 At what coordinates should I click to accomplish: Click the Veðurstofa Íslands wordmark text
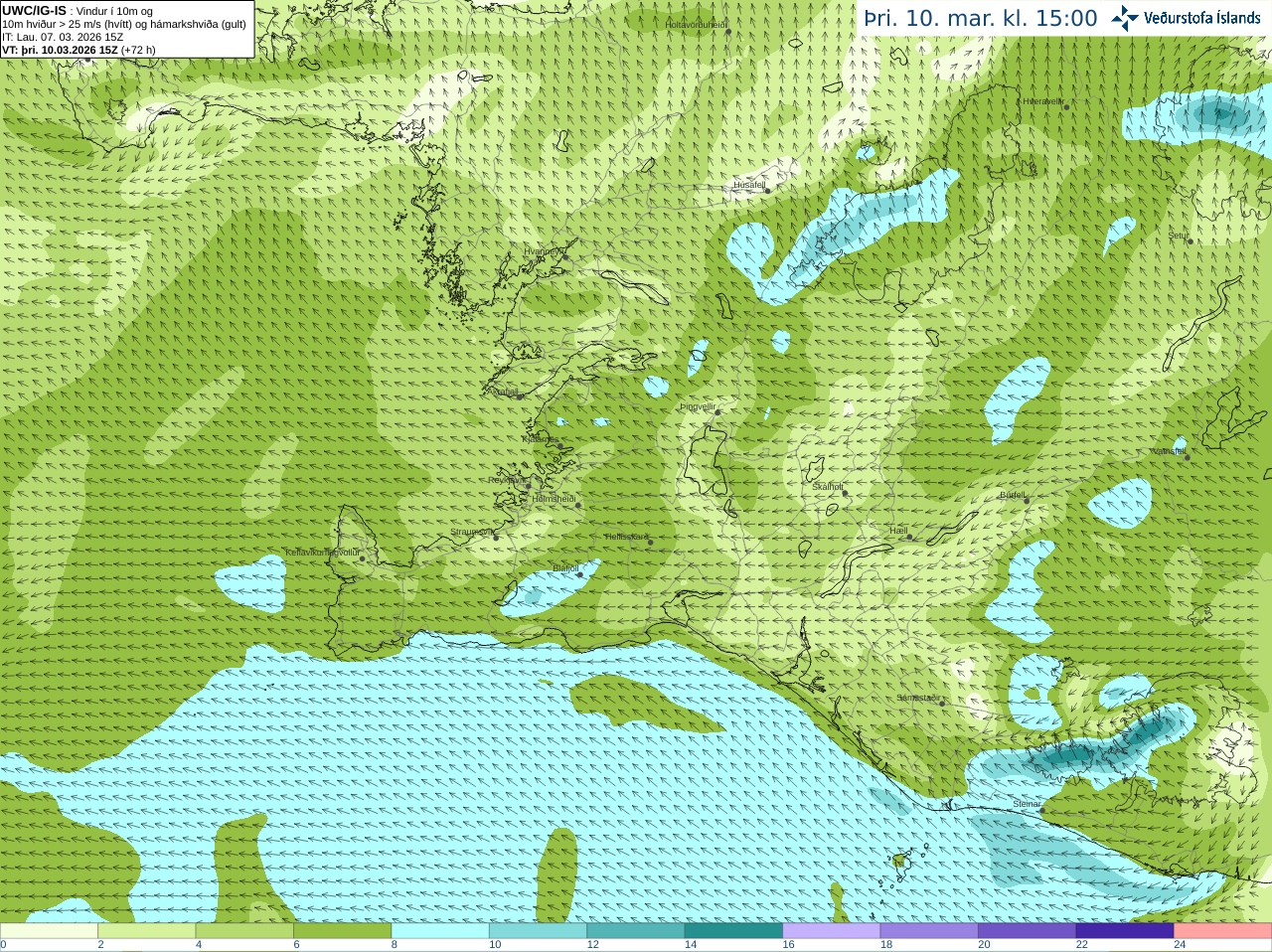click(x=1202, y=18)
